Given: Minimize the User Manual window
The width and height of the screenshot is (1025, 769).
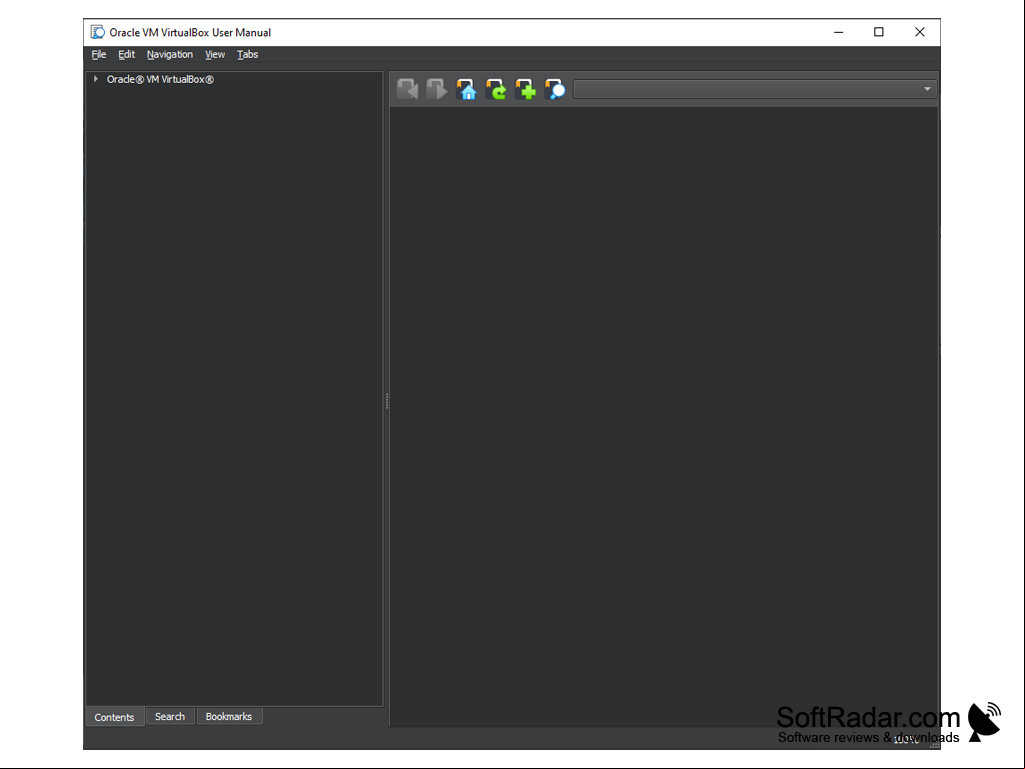Looking at the screenshot, I should click(x=839, y=32).
